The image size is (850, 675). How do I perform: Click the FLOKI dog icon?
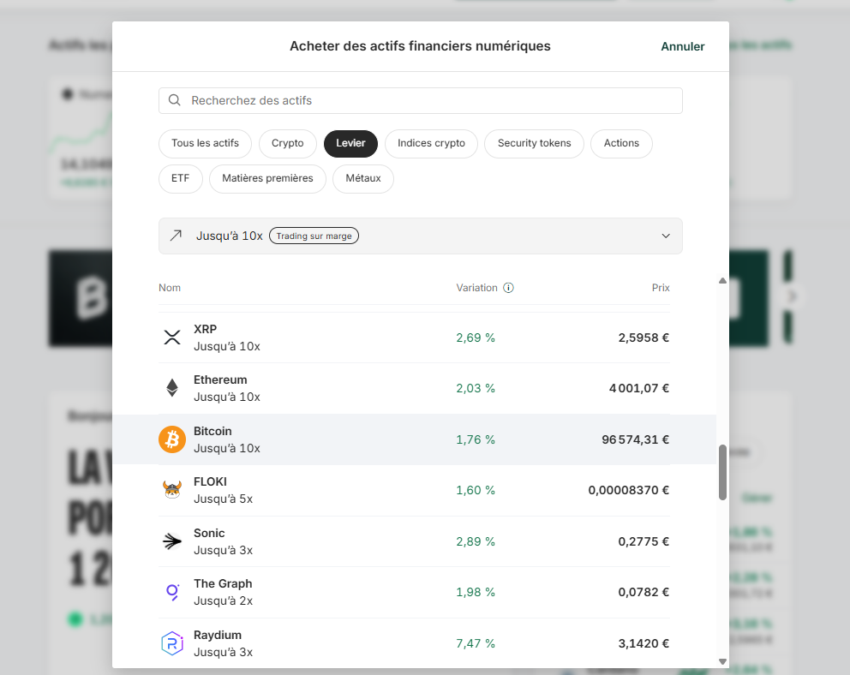point(172,490)
